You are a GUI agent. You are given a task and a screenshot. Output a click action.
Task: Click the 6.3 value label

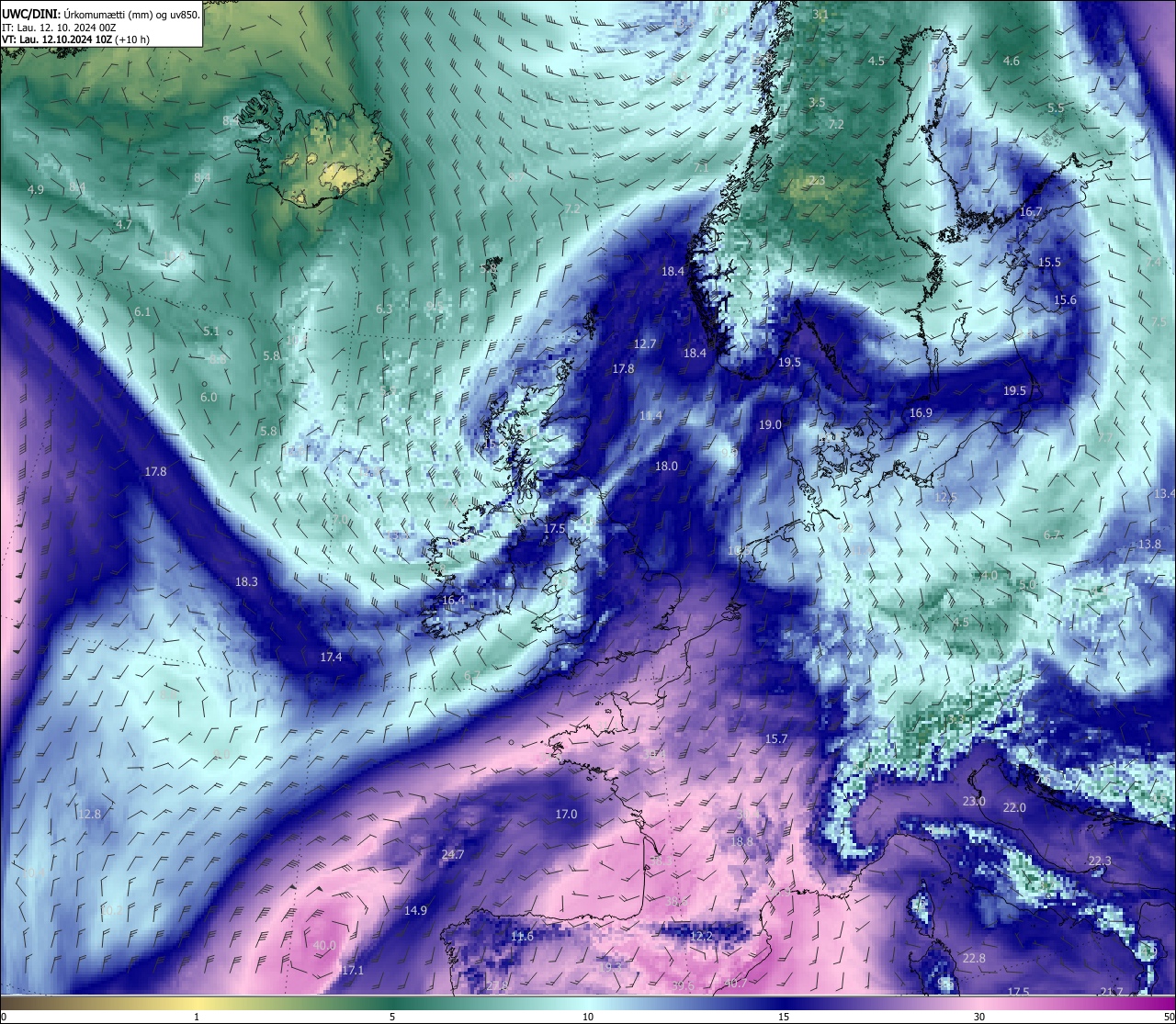[x=384, y=309]
